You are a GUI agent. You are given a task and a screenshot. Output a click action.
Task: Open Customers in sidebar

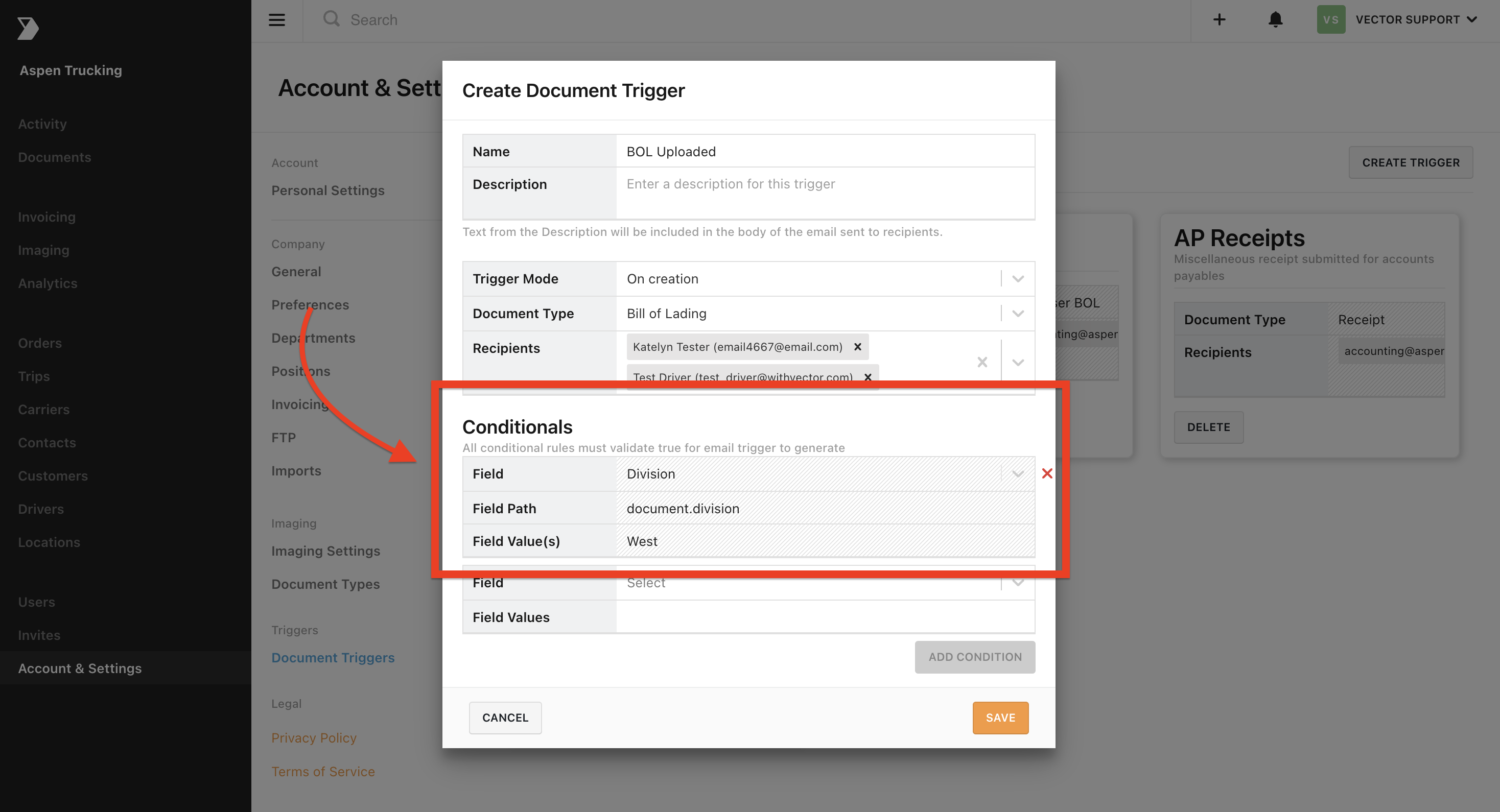pyautogui.click(x=53, y=475)
